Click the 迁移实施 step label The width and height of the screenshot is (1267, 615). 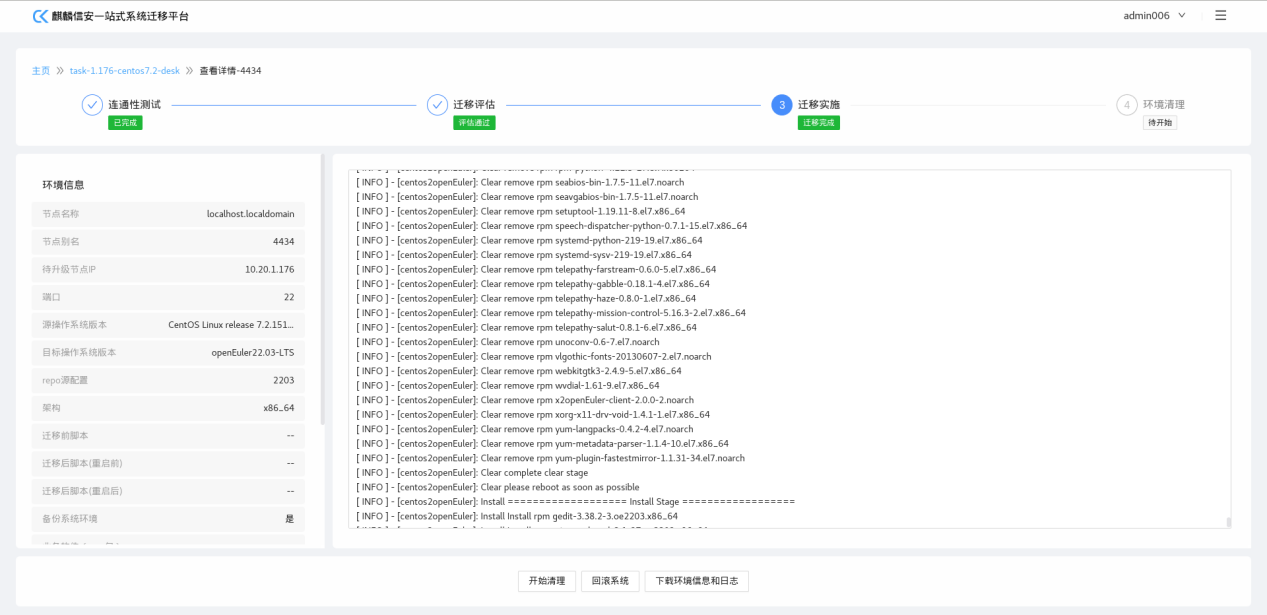819,105
